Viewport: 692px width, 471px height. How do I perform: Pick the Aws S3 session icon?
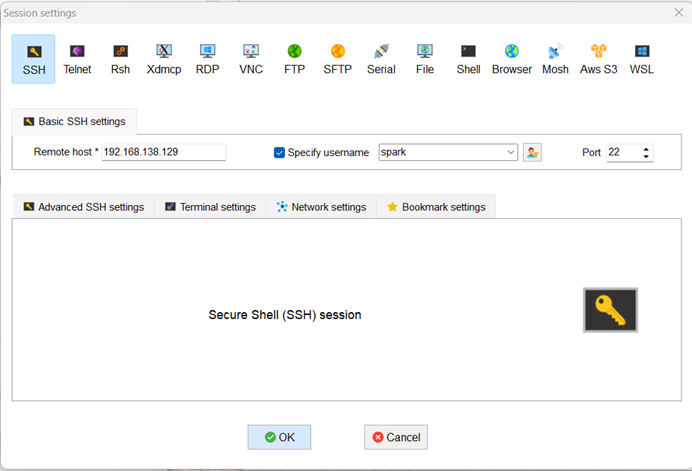pos(598,59)
